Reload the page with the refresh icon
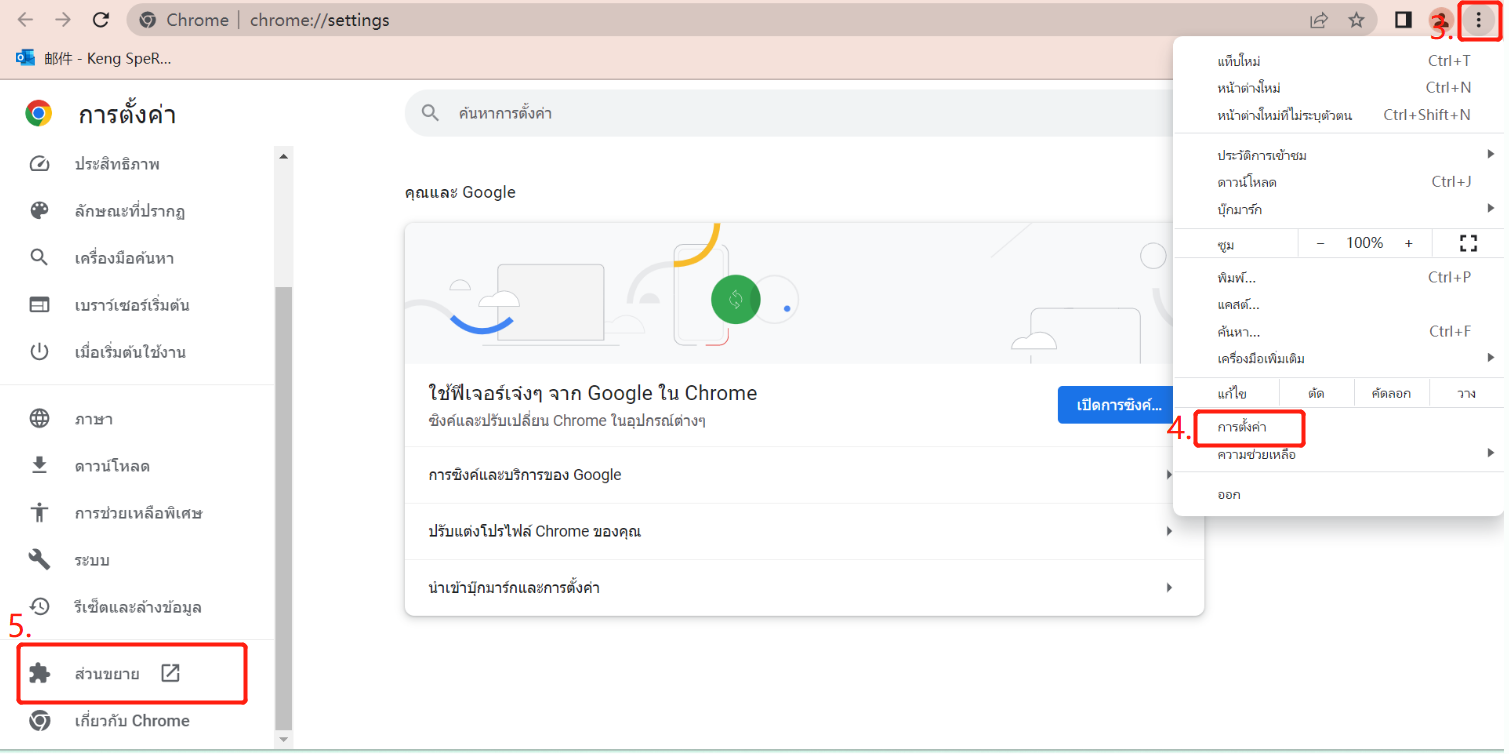This screenshot has height=754, width=1509. pos(101,20)
